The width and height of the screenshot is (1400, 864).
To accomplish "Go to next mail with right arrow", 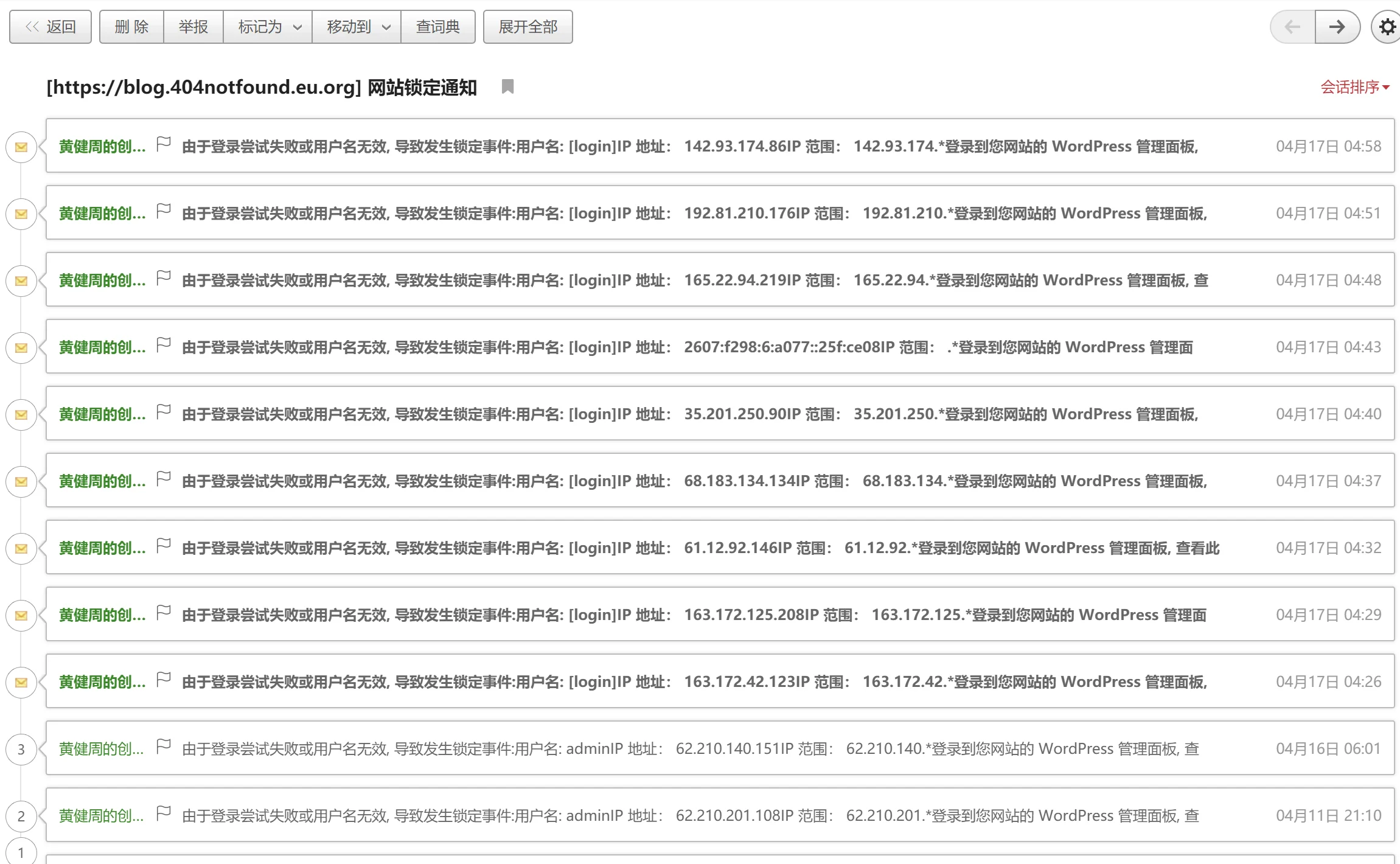I will coord(1337,27).
